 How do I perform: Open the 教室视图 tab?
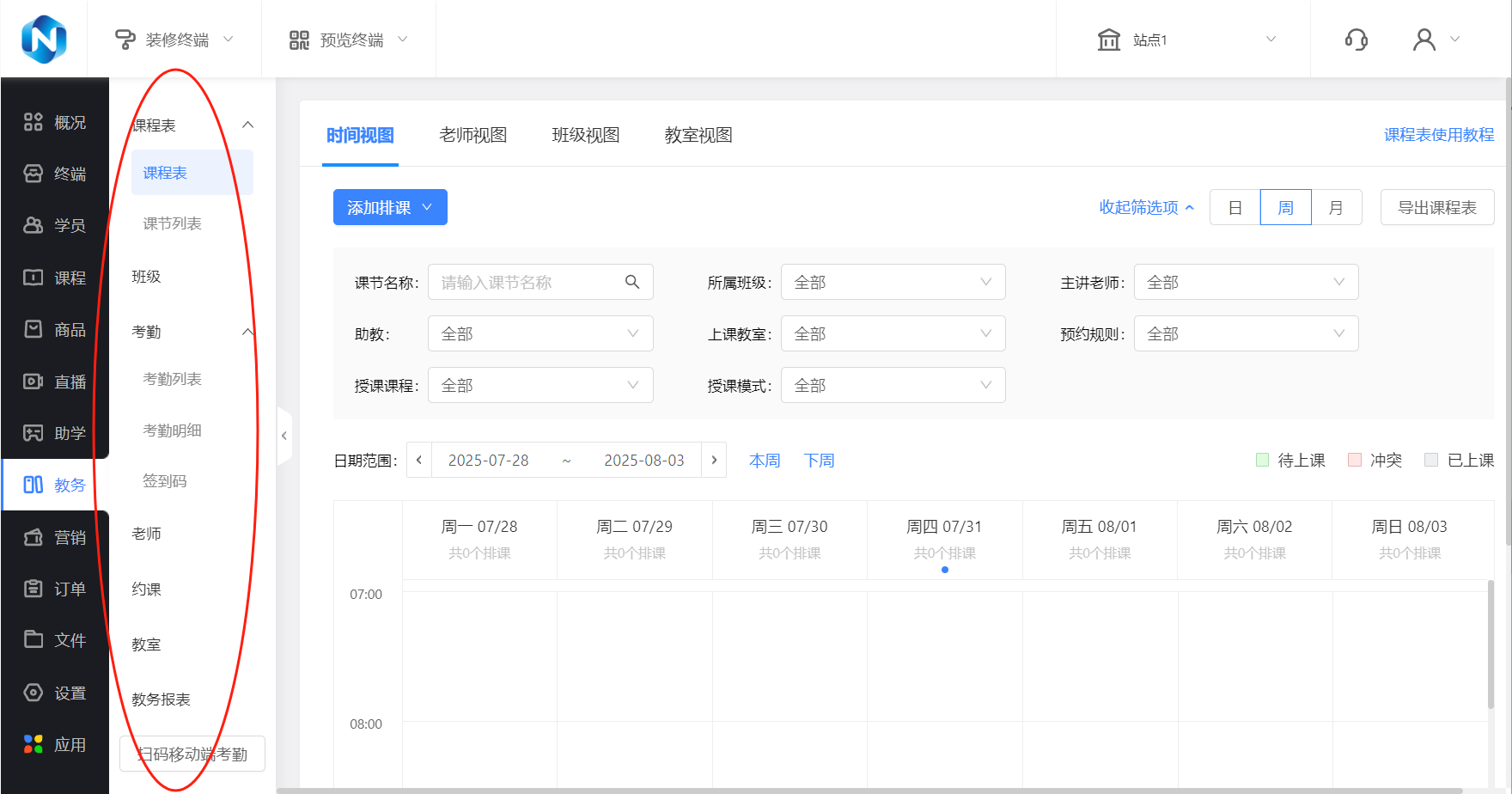click(x=698, y=135)
